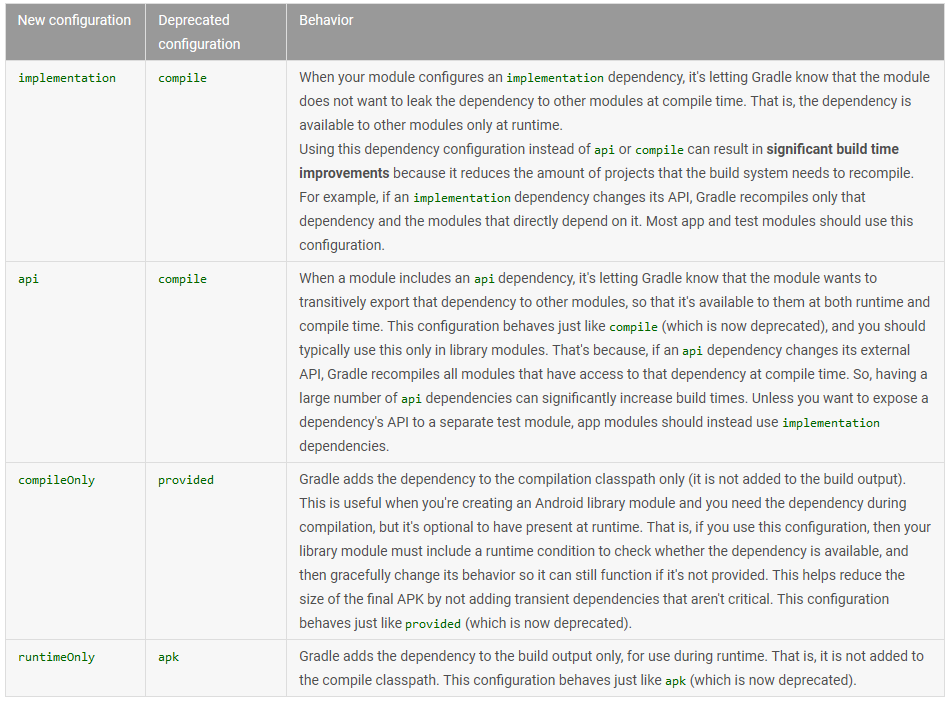Screen dimensions: 947x701
Task: Click inline "apk" code in runtimeOnly description
Action: [x=676, y=681]
